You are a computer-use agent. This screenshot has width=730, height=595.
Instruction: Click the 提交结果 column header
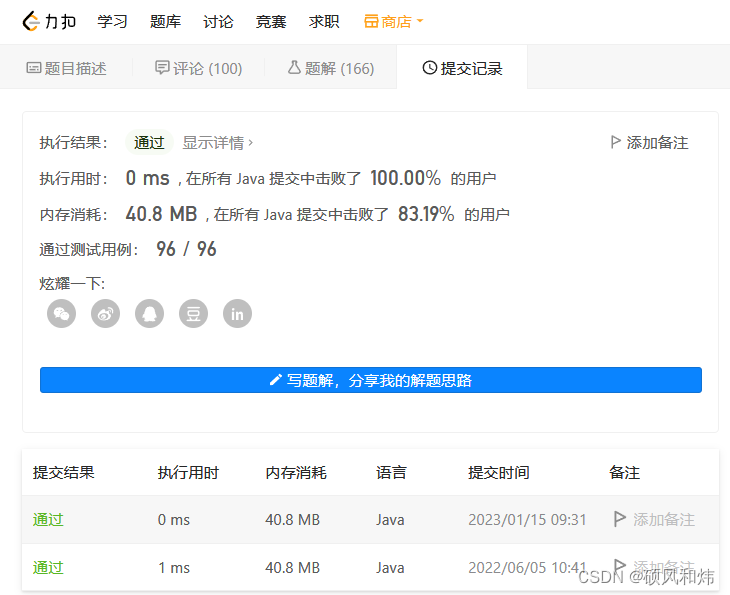click(x=63, y=473)
